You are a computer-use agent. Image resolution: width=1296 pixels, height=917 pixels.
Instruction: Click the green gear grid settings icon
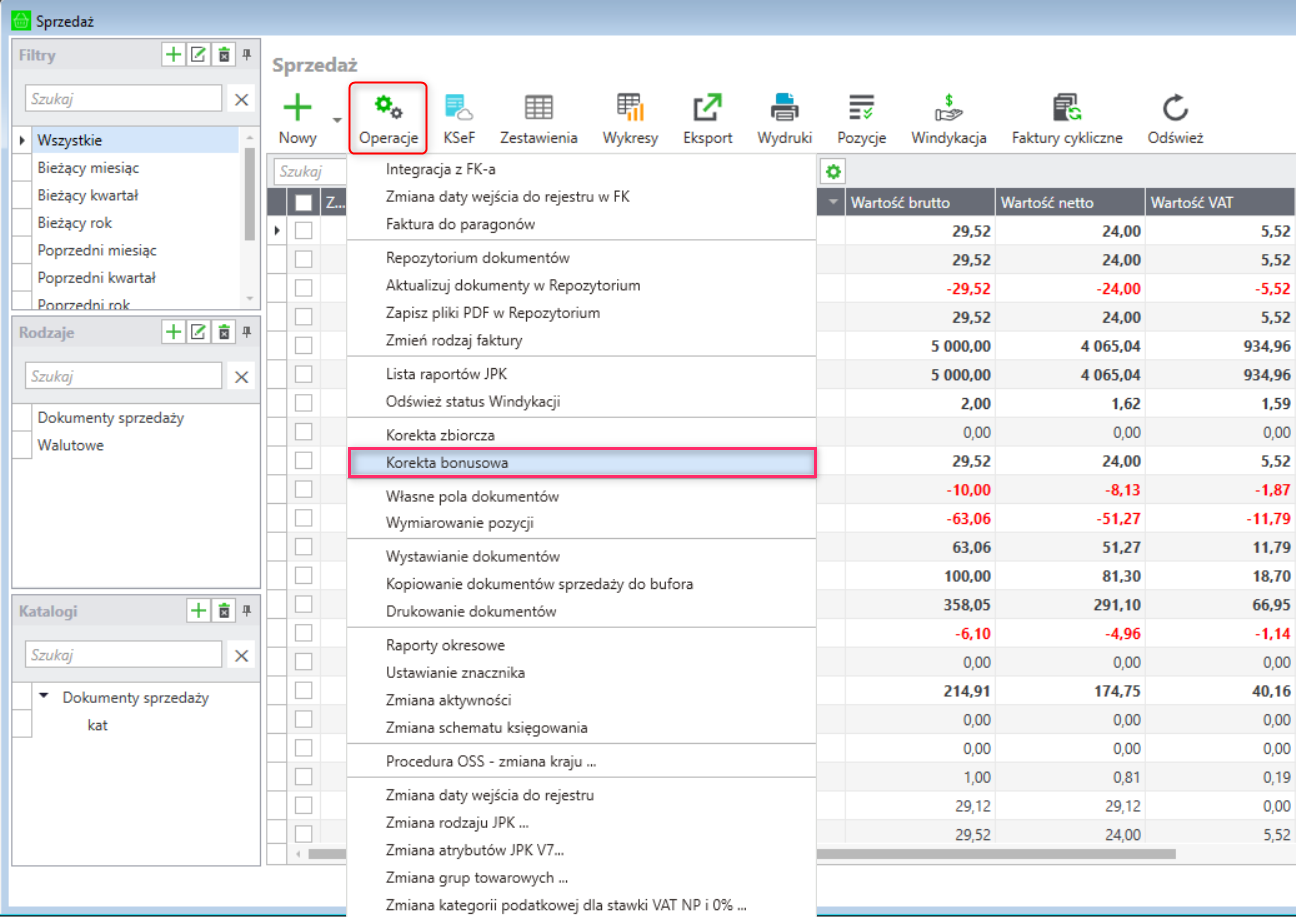click(831, 171)
